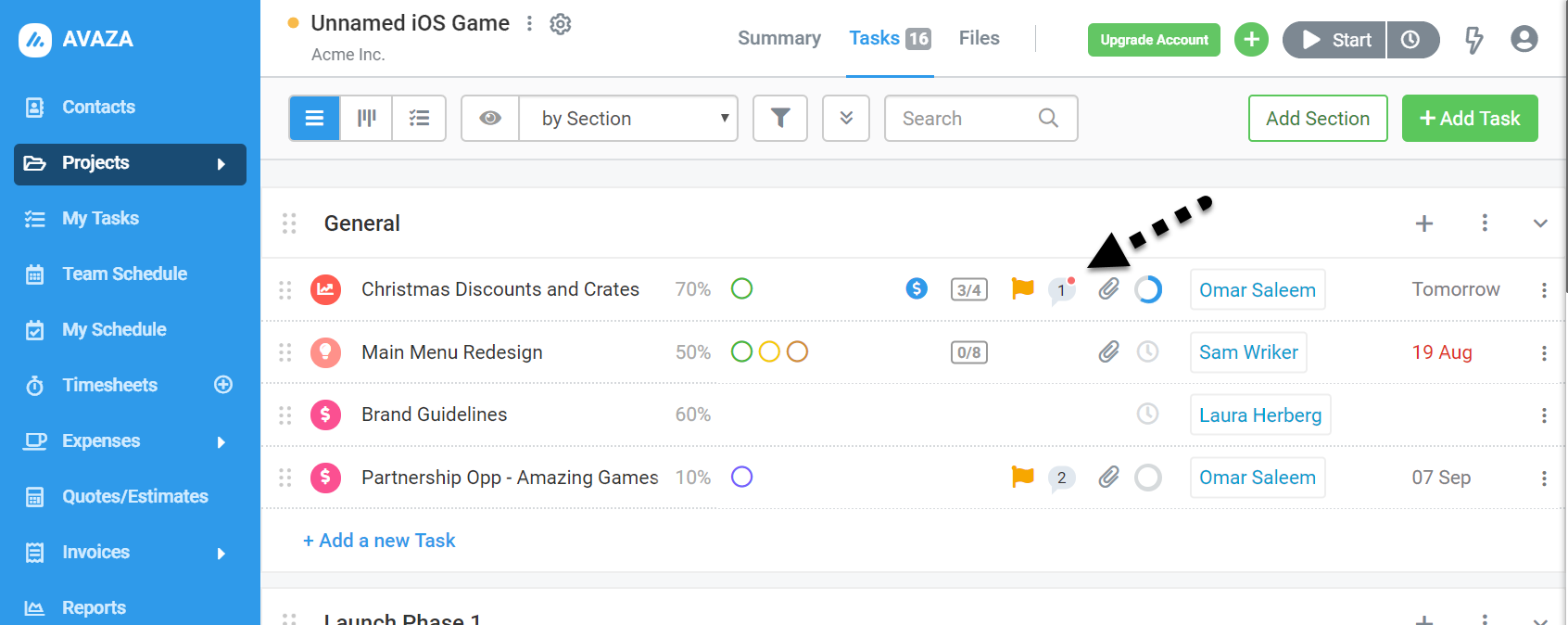This screenshot has height=625, width=1568.
Task: Click the Add a new Task link
Action: click(x=379, y=541)
